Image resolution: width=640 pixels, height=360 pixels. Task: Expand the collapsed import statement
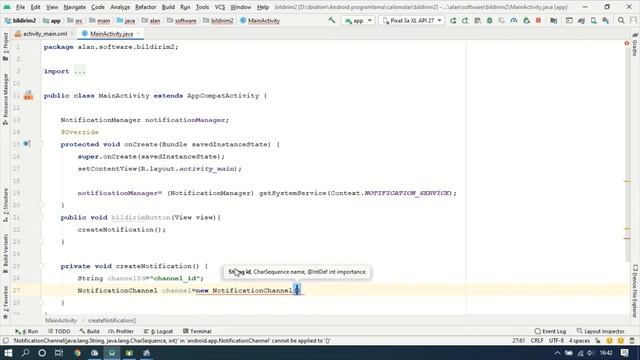80,71
